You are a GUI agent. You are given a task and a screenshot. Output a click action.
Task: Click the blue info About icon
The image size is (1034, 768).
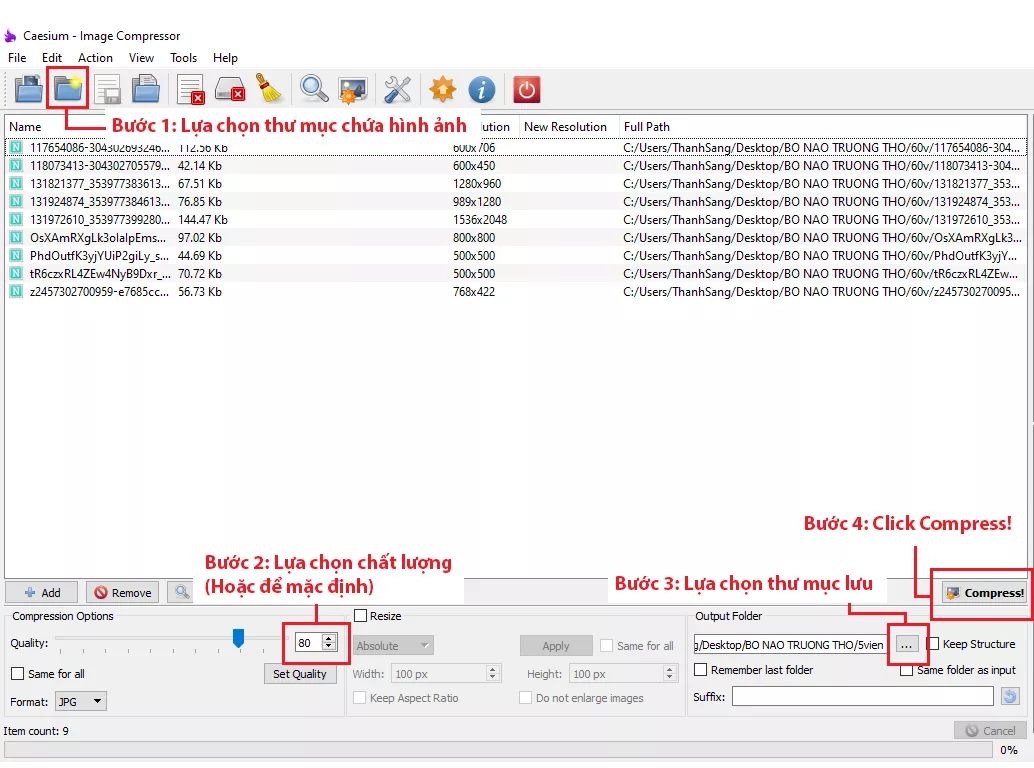pyautogui.click(x=482, y=90)
